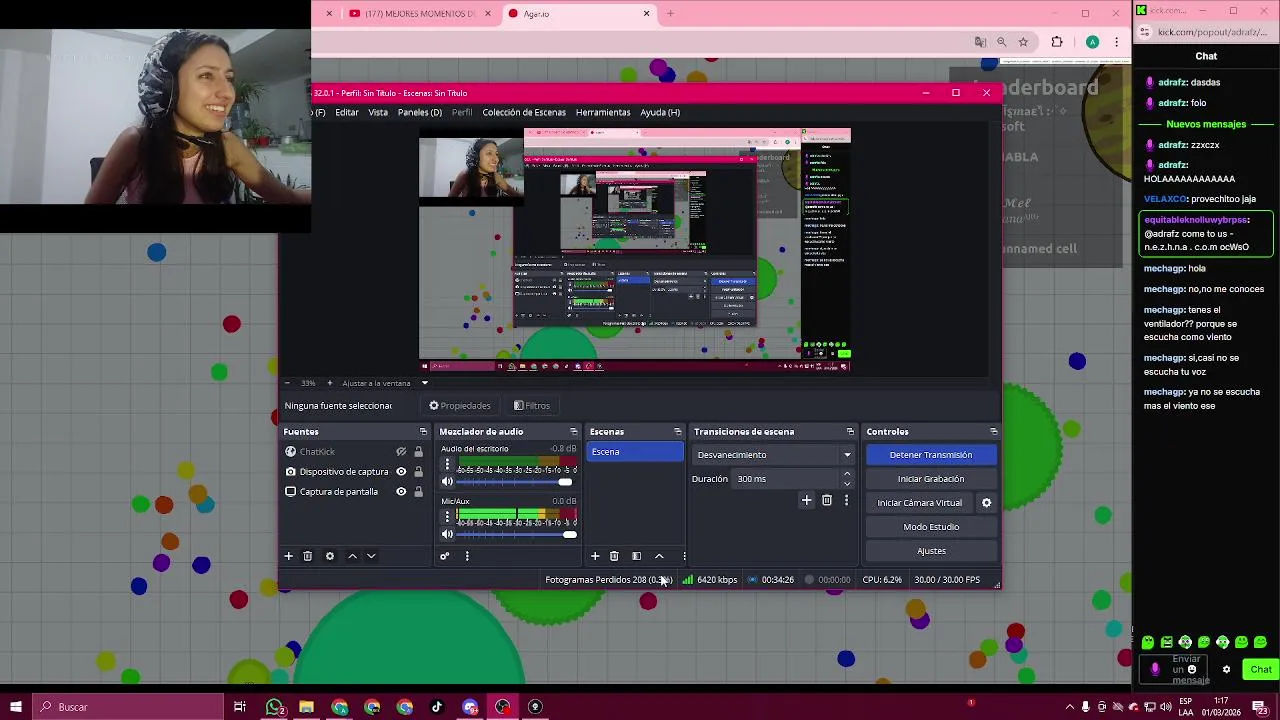Hide Captura de pantalla source
Screen dimensions: 1280x720
pos(401,492)
